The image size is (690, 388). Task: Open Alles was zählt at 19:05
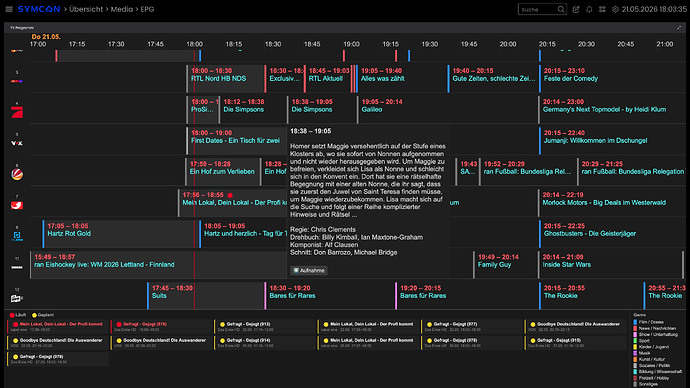coord(402,79)
